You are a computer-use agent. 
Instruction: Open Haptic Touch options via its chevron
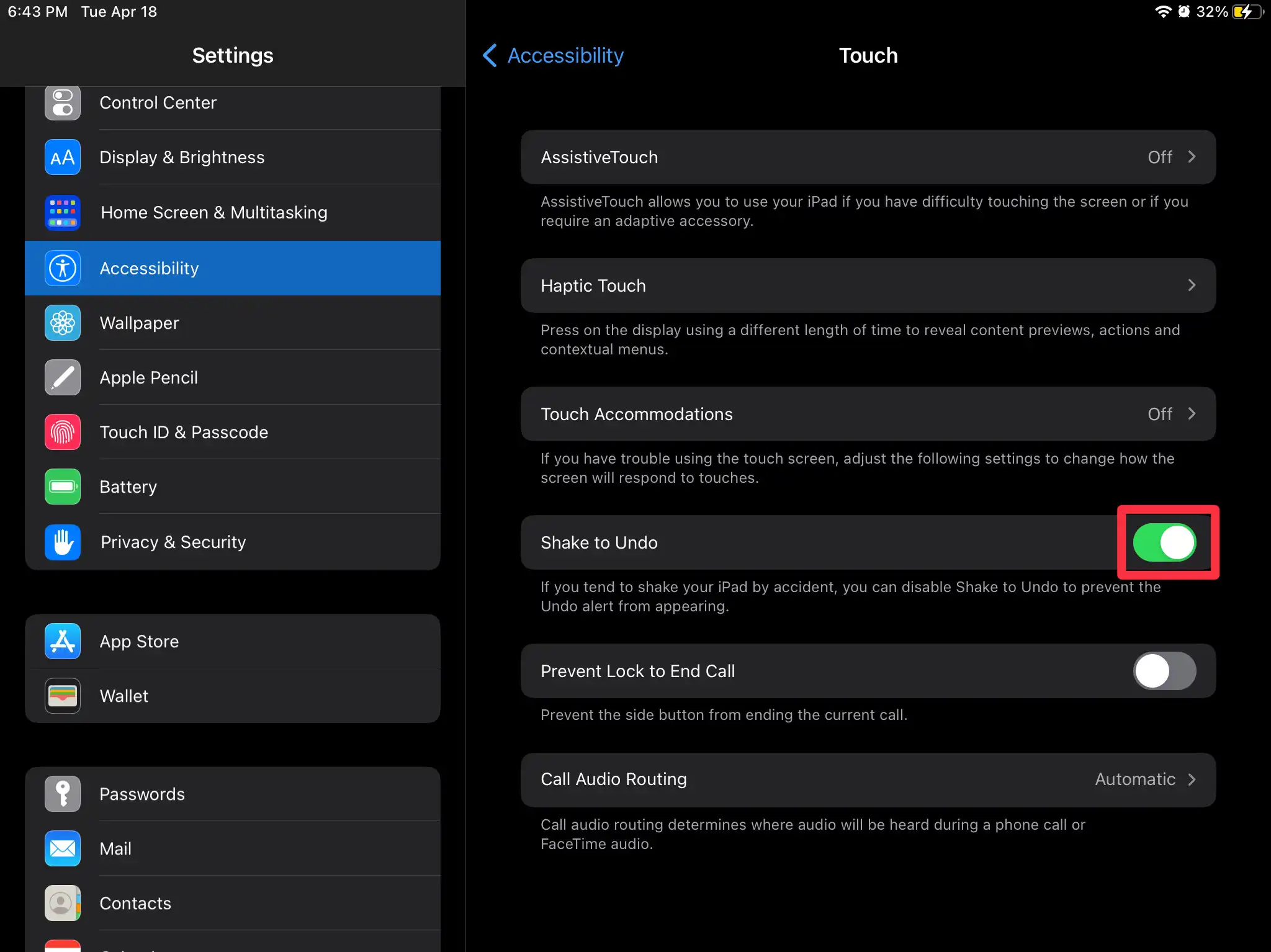[x=1192, y=285]
